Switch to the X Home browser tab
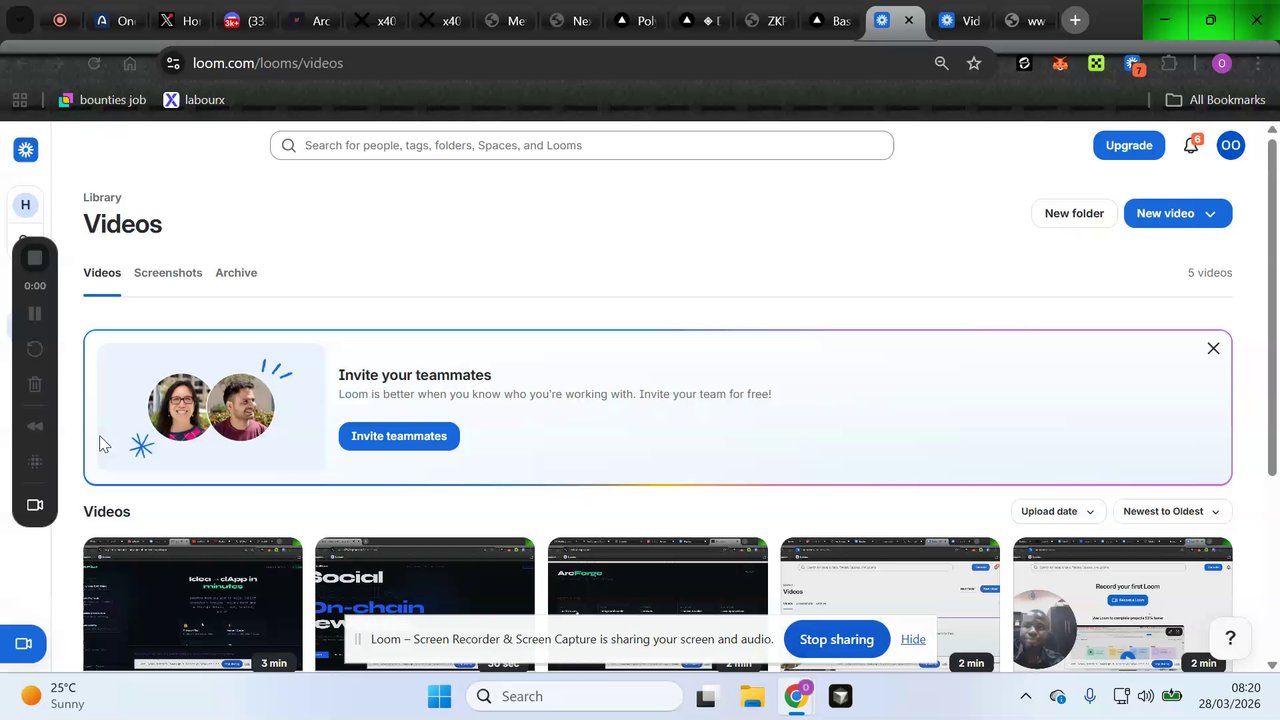The width and height of the screenshot is (1280, 720). pos(179,20)
